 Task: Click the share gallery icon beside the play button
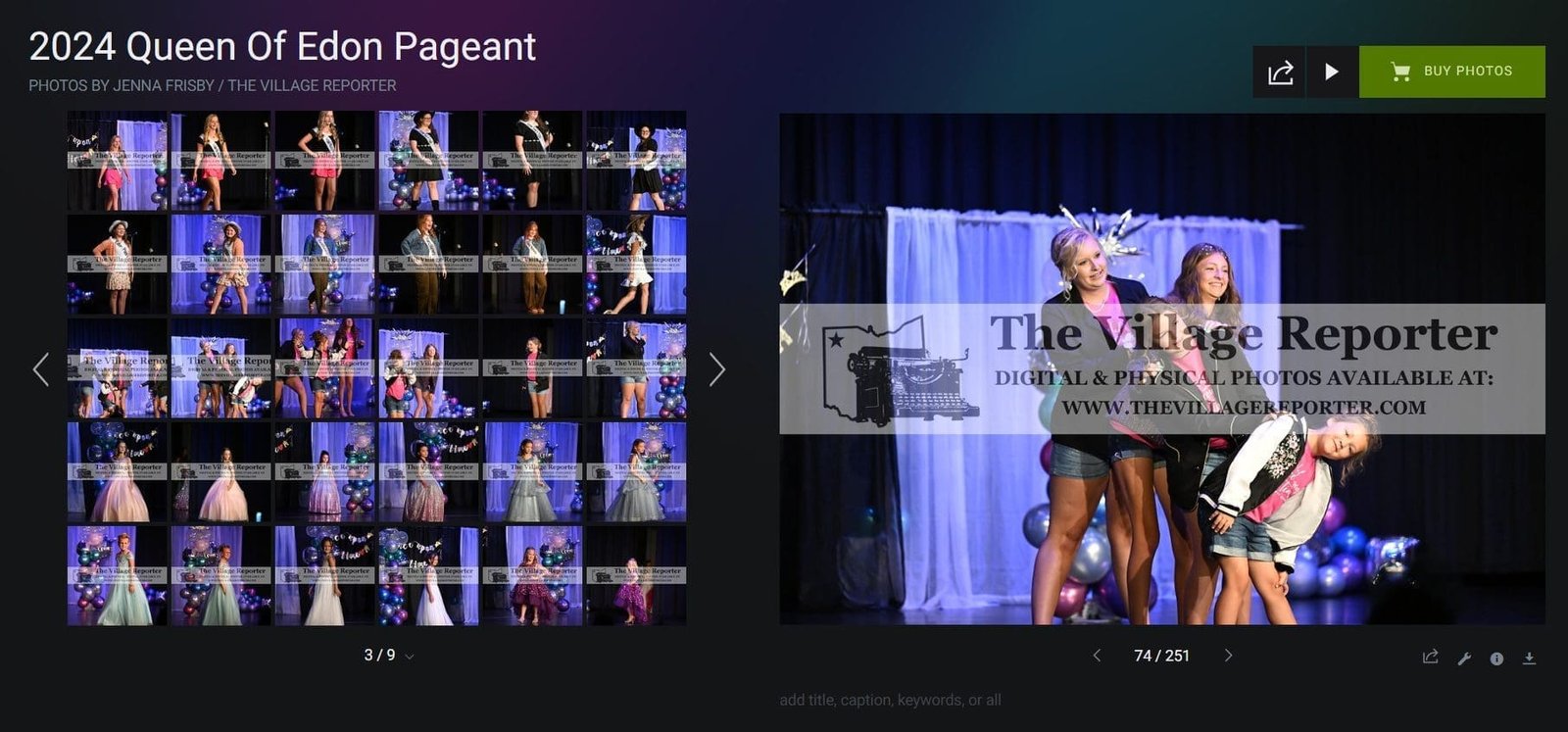click(x=1280, y=72)
